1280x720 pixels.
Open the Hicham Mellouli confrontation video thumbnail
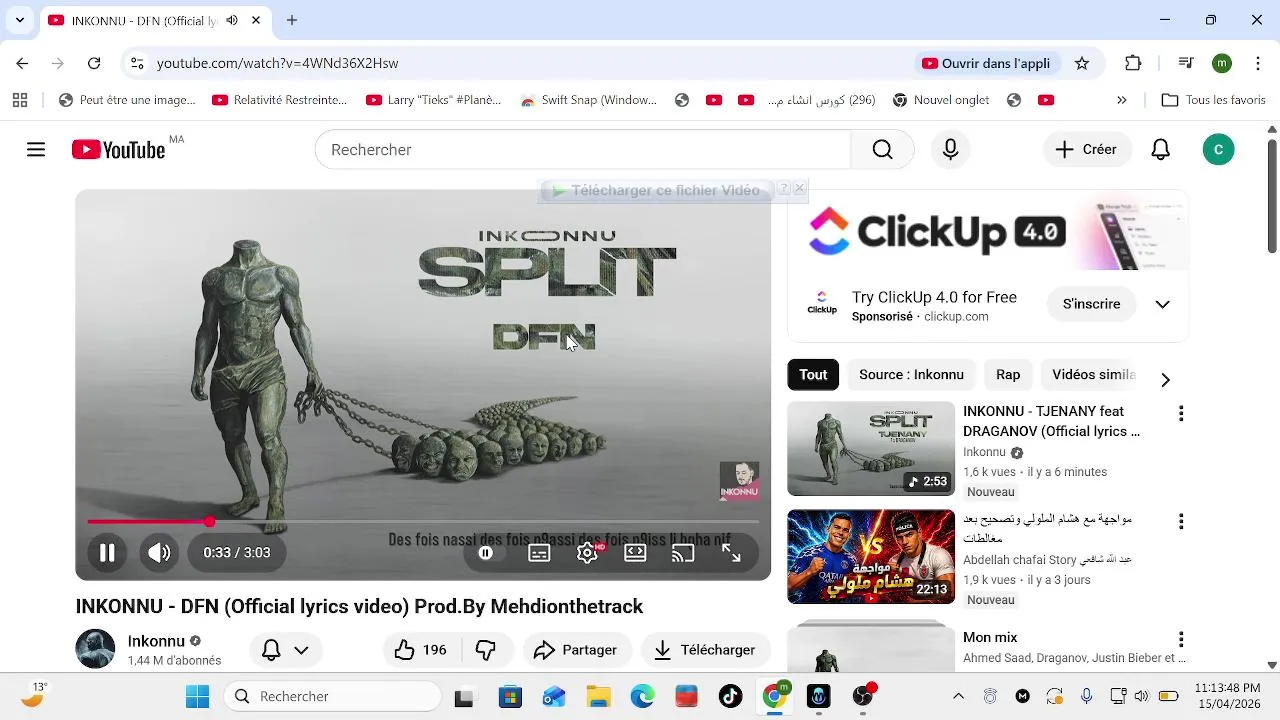[871, 557]
